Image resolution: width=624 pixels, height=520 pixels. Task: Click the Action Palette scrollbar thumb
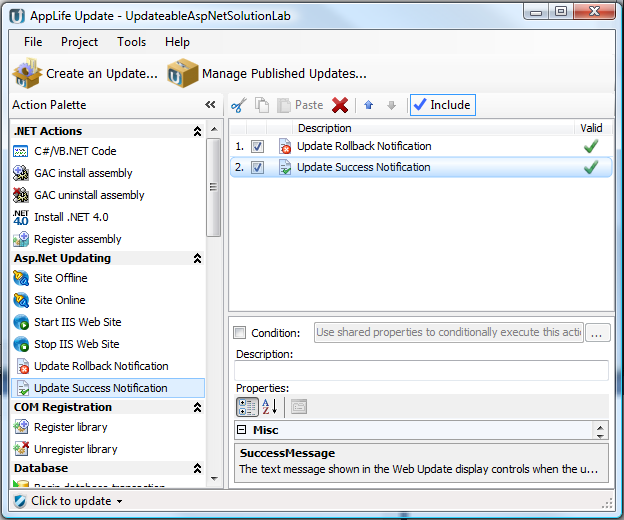pos(214,187)
